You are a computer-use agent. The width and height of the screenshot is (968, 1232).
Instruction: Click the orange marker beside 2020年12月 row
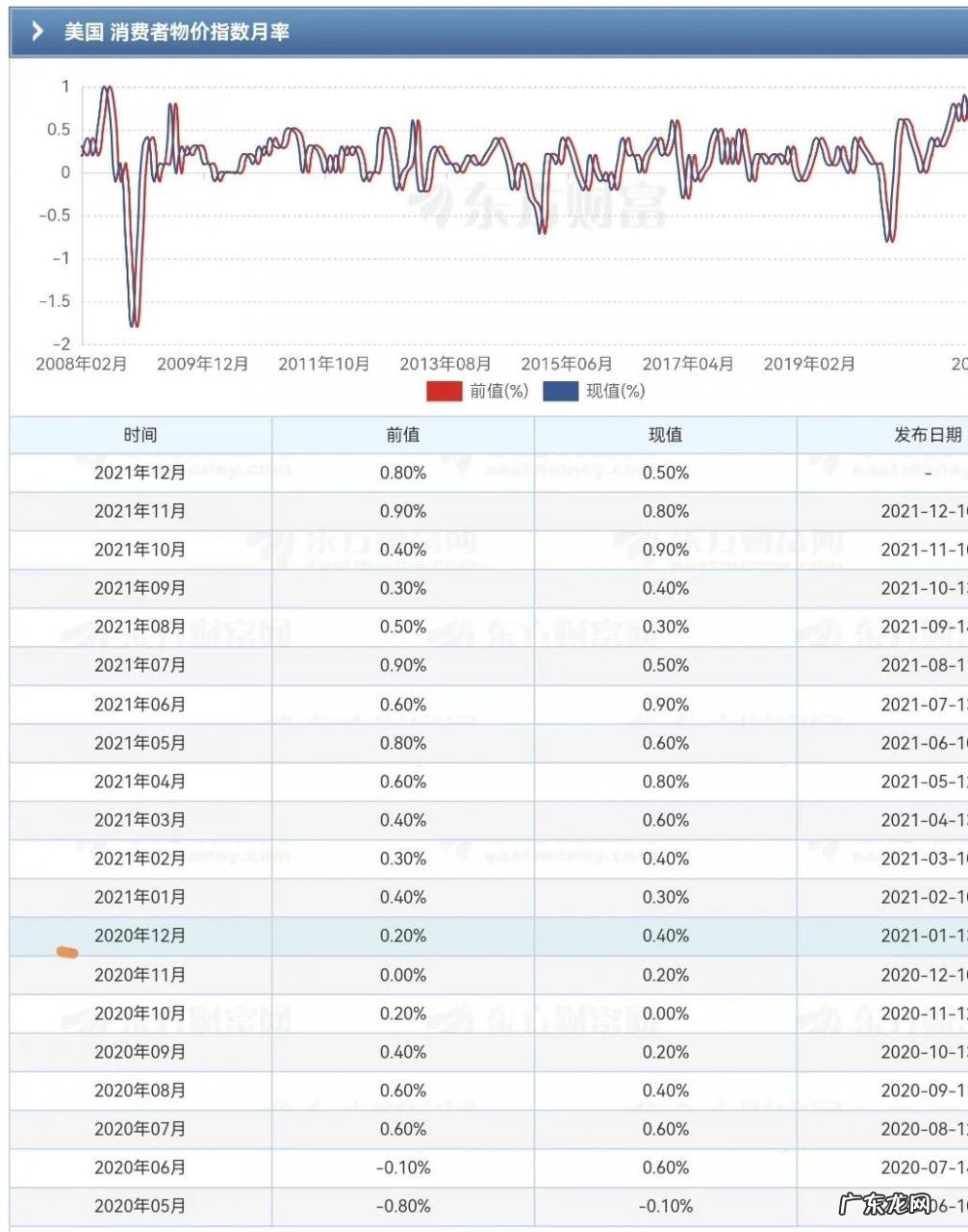coord(65,952)
